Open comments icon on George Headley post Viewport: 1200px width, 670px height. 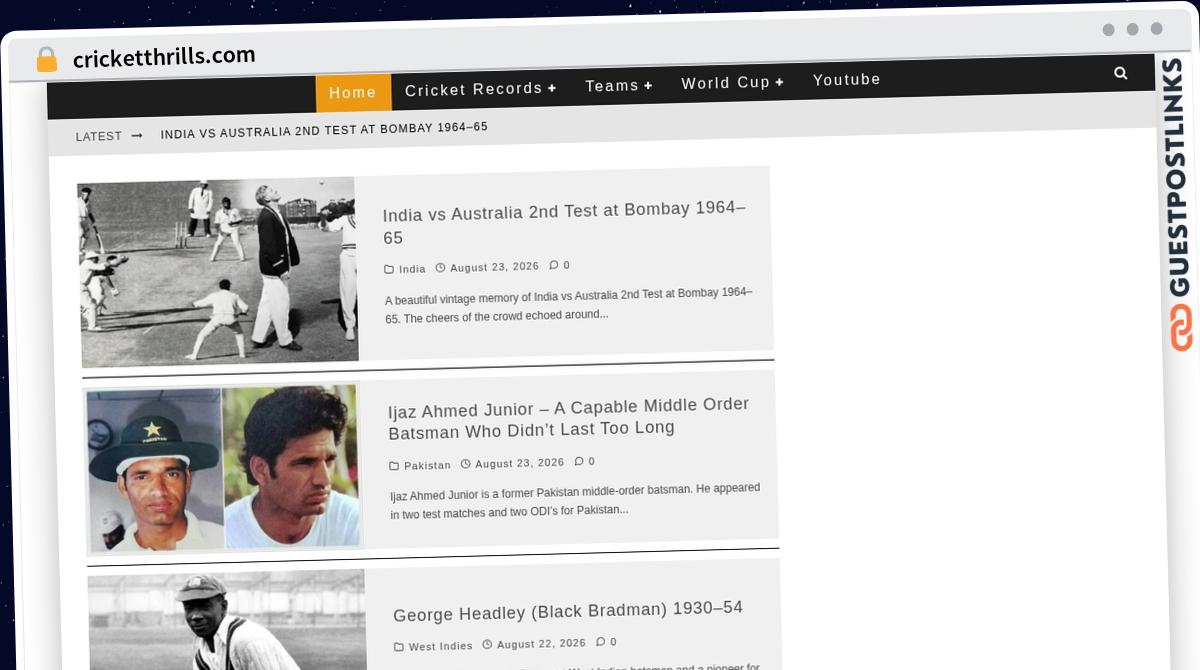click(601, 642)
